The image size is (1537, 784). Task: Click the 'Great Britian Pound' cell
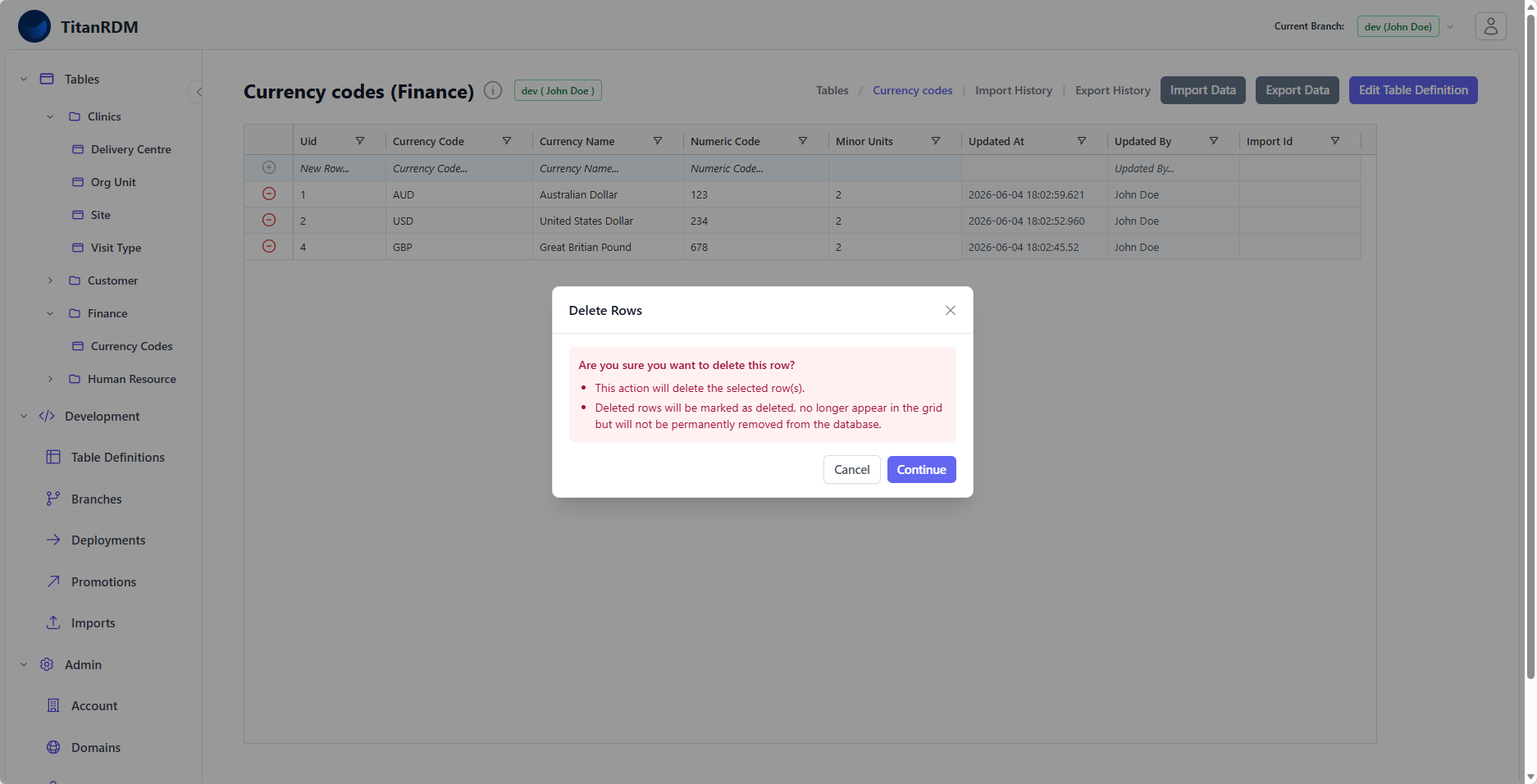click(608, 247)
